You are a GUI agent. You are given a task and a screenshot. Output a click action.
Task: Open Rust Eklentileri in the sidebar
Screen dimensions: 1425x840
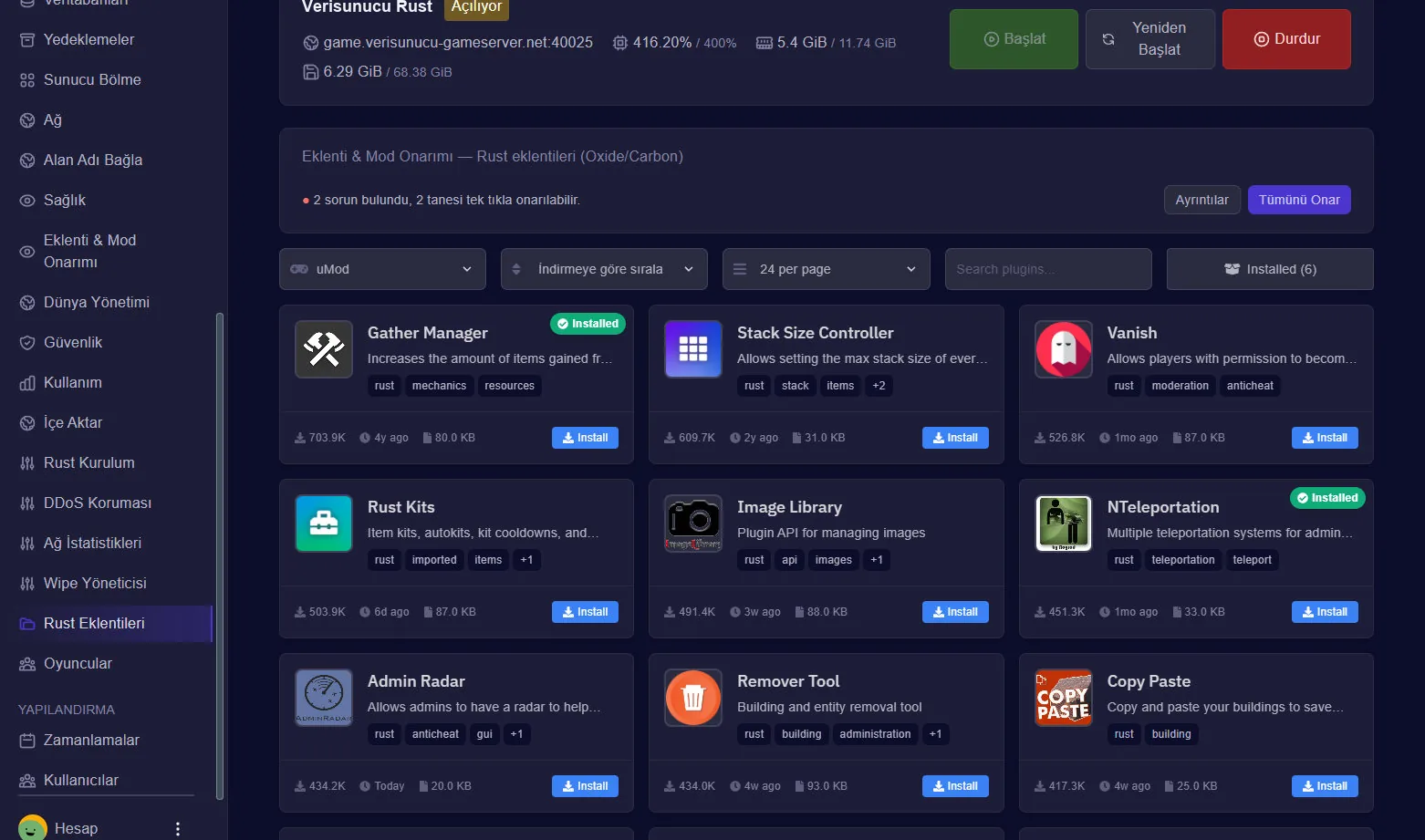(115, 624)
